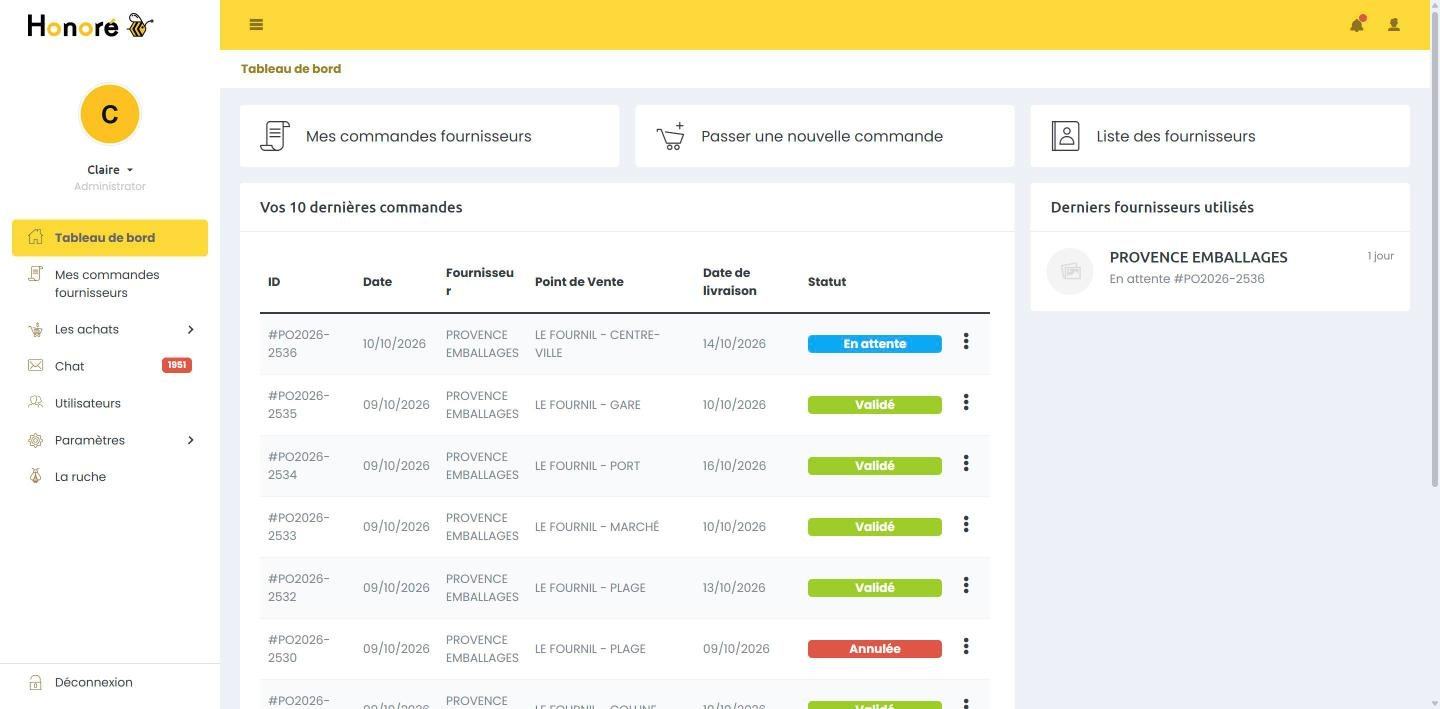Click the Chat envelope icon
This screenshot has width=1440, height=709.
coord(35,366)
